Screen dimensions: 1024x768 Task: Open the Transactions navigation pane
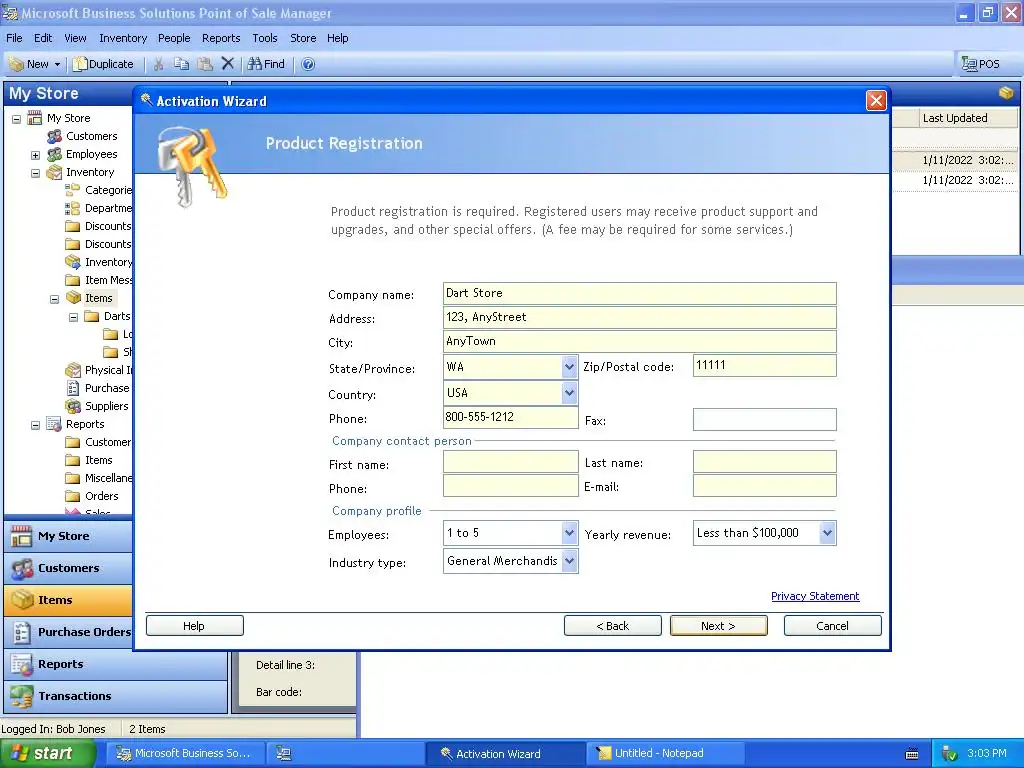[x=116, y=696]
